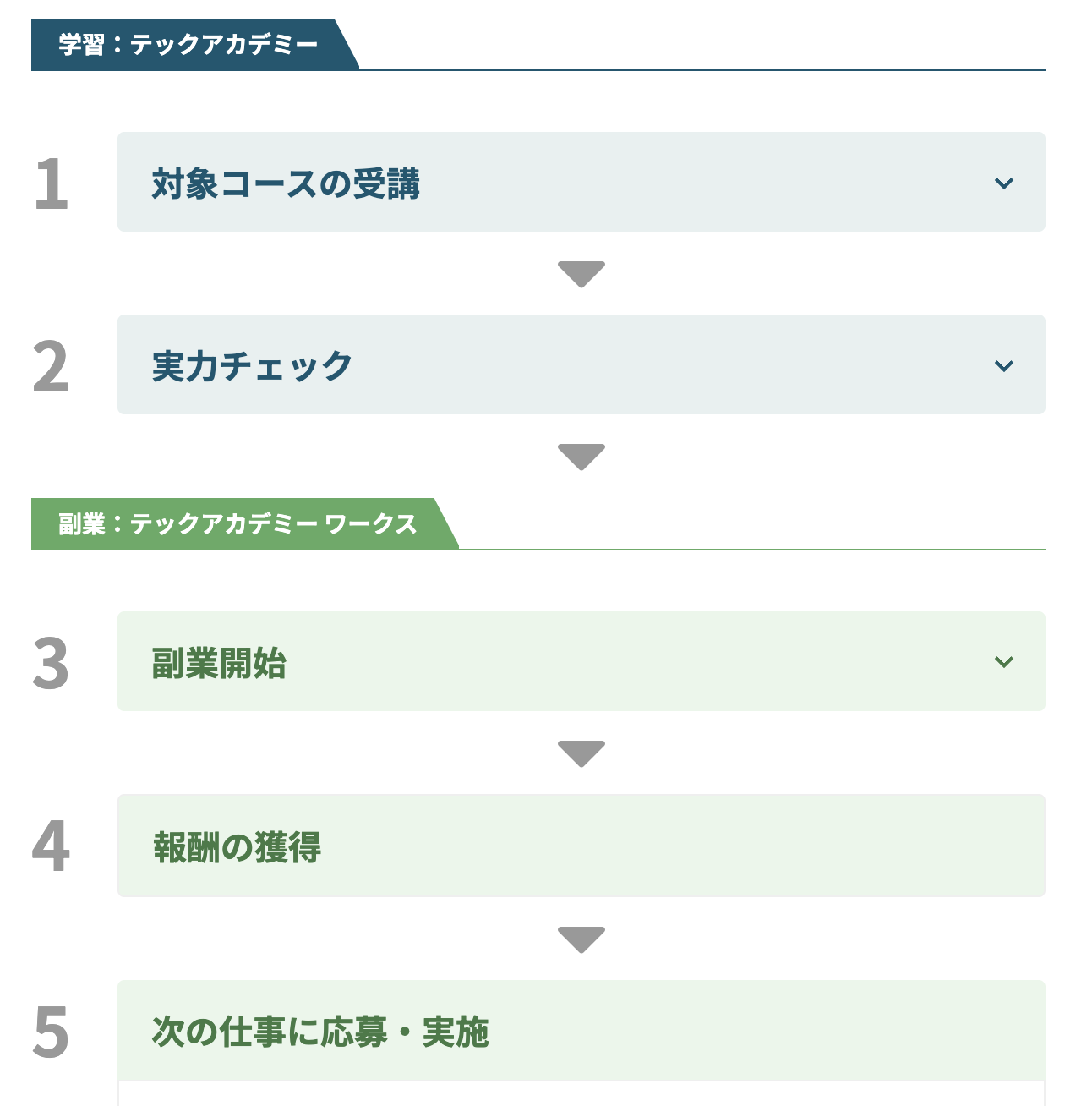Click the down triangle below 報酬の獲得
The width and height of the screenshot is (1092, 1106).
click(581, 939)
